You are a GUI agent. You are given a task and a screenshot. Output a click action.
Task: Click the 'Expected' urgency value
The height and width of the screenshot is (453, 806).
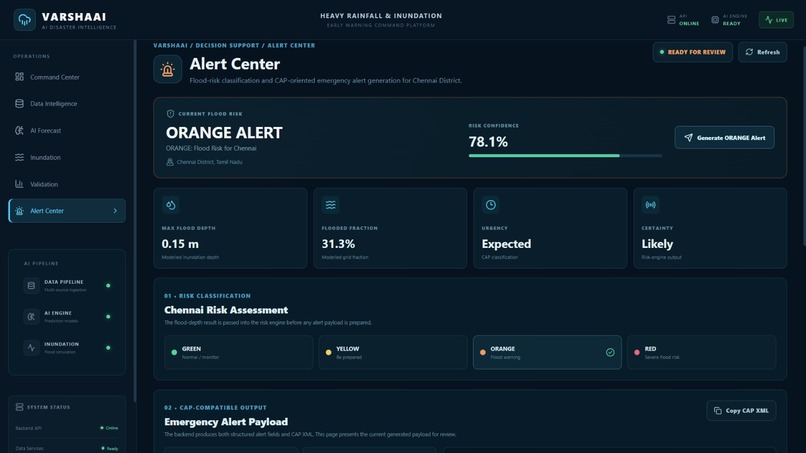[506, 244]
